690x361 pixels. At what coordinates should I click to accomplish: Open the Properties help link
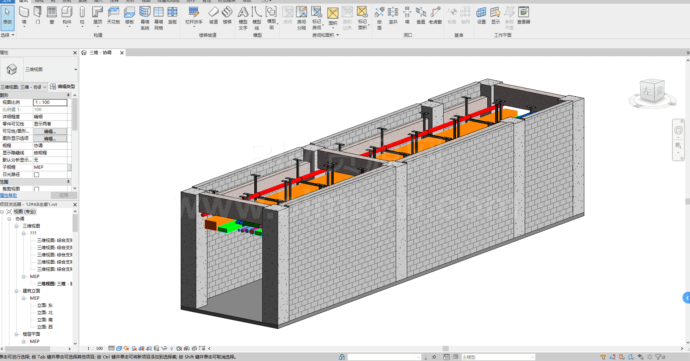tap(9, 195)
